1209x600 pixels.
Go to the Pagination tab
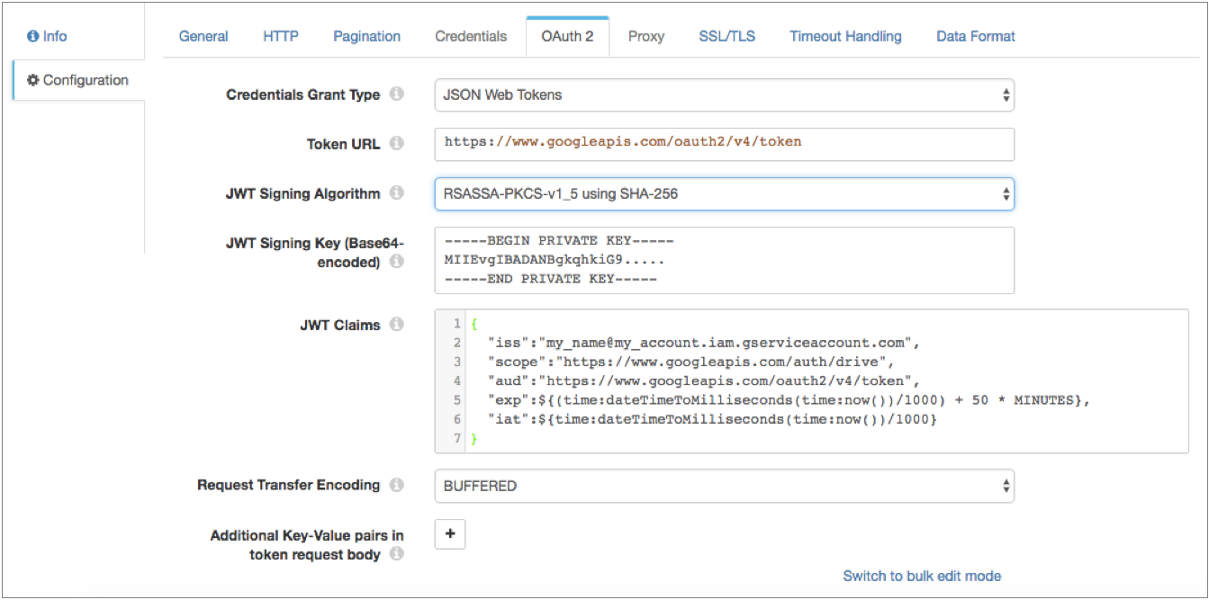pos(367,36)
